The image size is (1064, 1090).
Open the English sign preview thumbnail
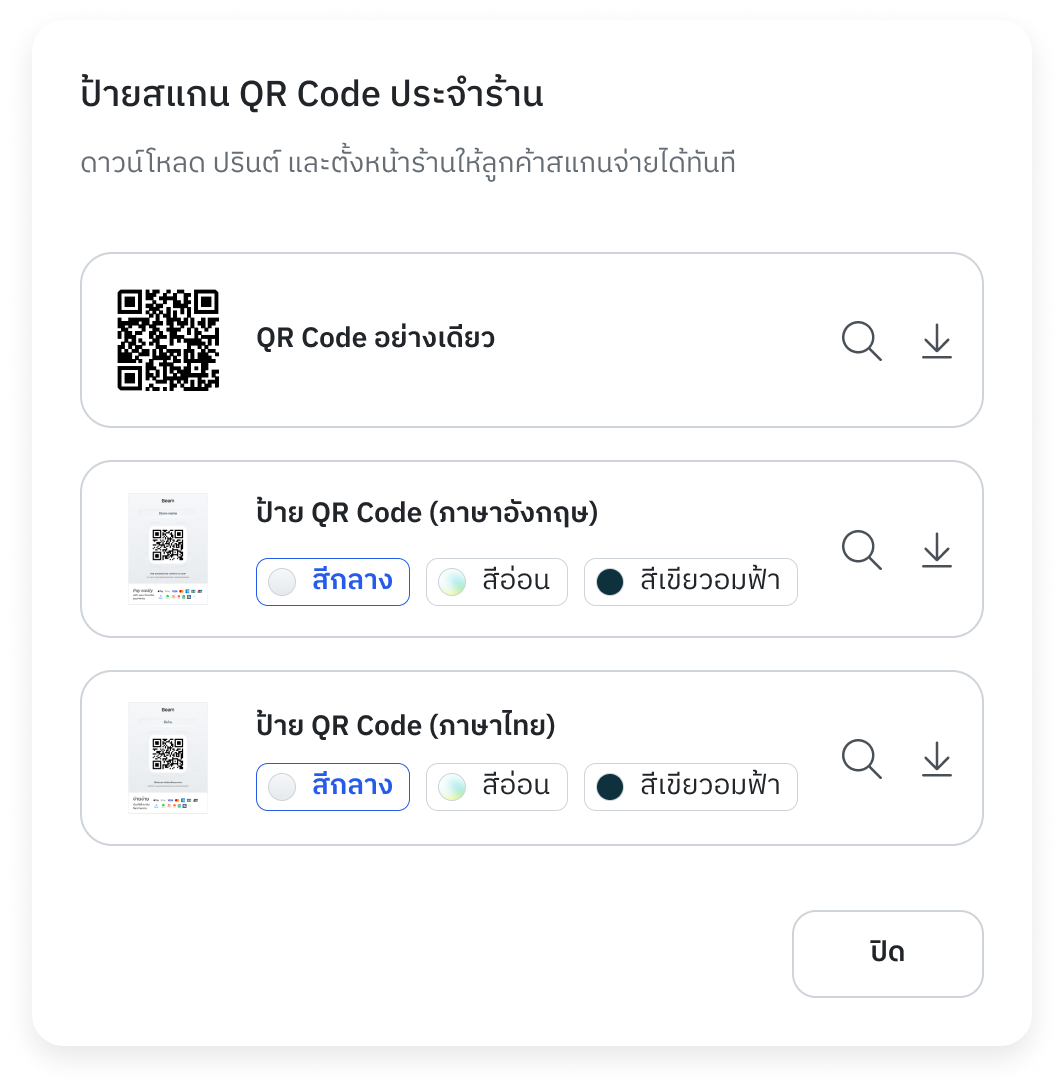coord(168,549)
